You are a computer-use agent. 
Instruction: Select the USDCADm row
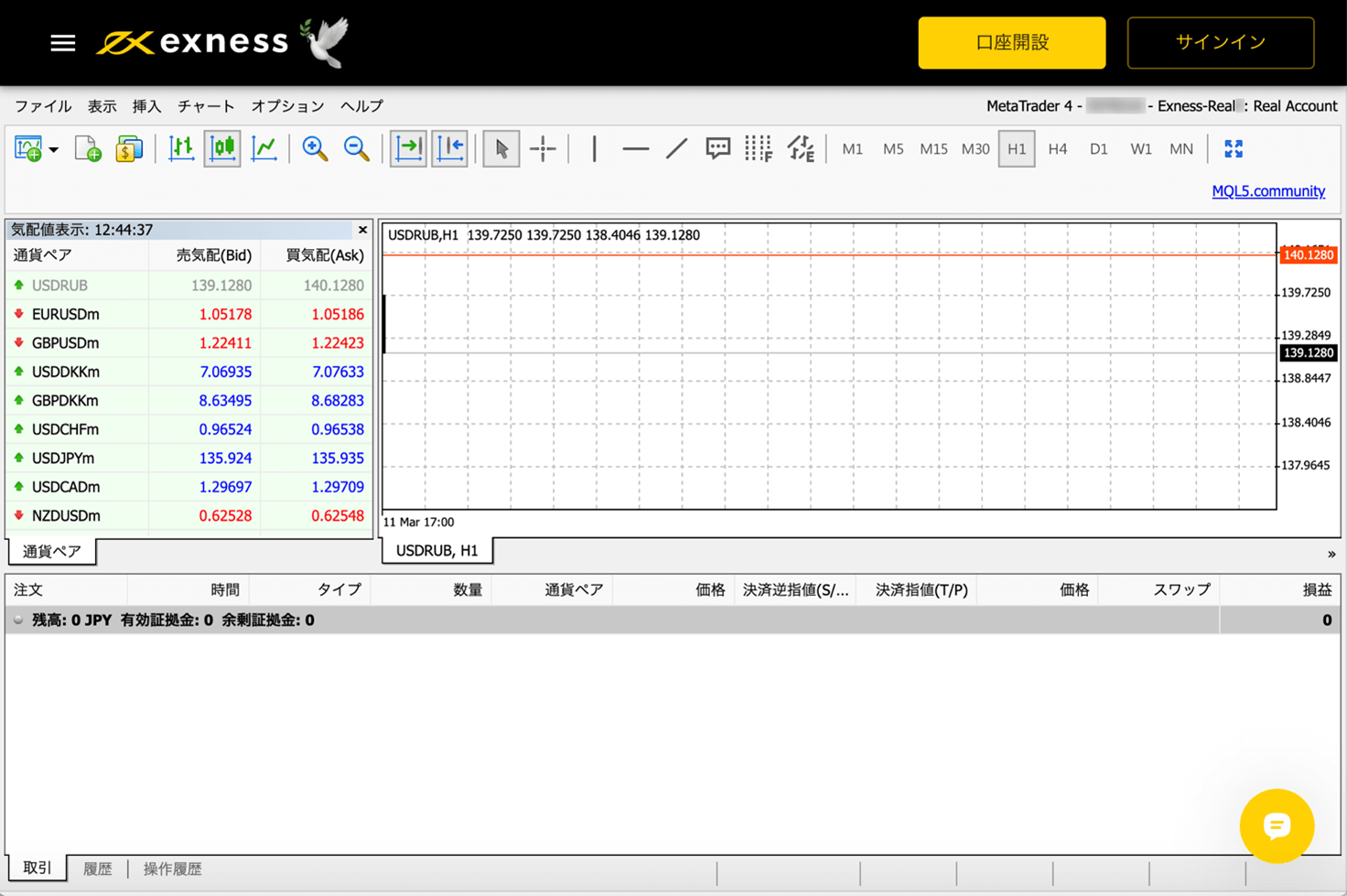click(189, 487)
